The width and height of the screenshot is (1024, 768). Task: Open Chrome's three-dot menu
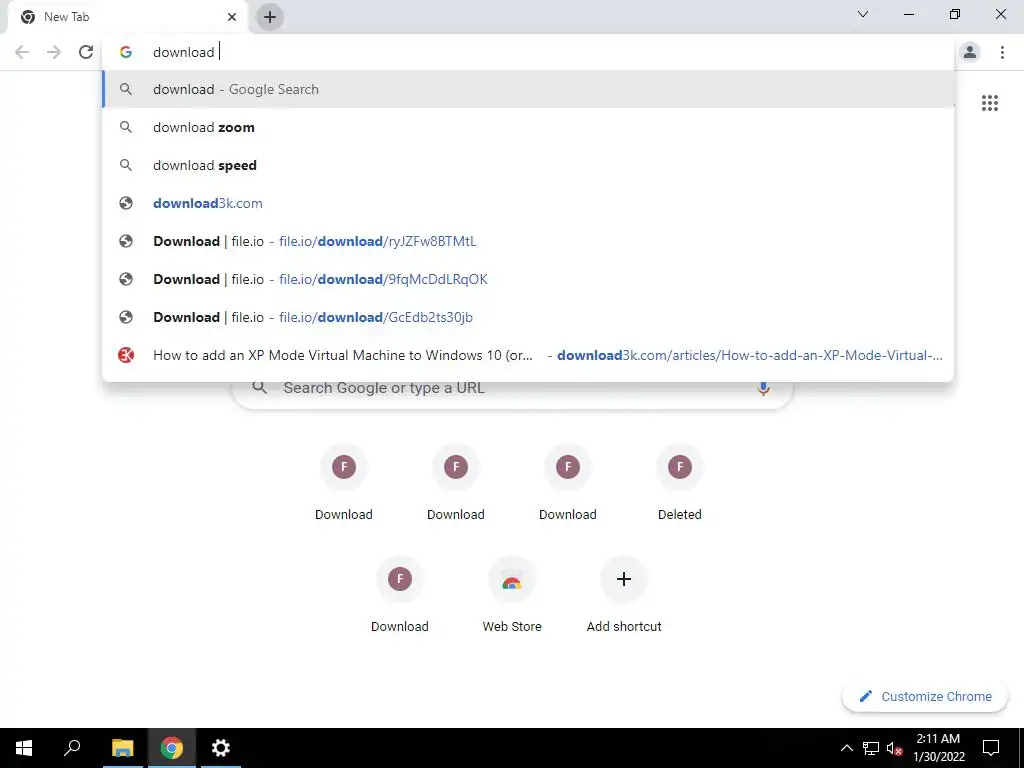pos(1002,52)
